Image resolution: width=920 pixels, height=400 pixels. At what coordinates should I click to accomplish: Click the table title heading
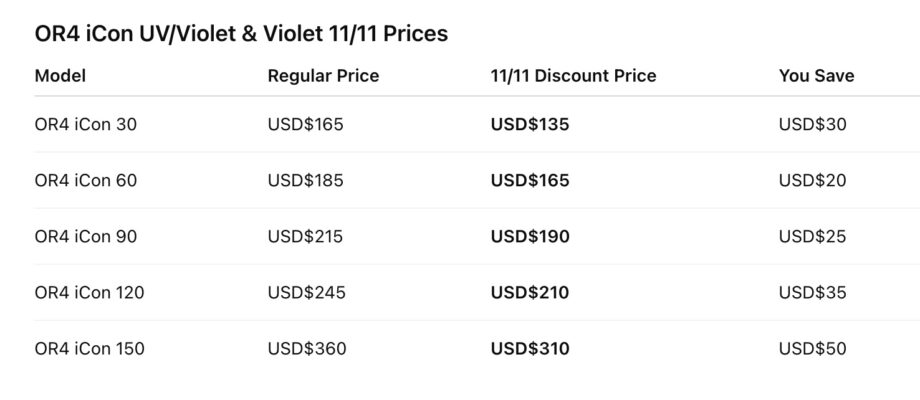[241, 34]
